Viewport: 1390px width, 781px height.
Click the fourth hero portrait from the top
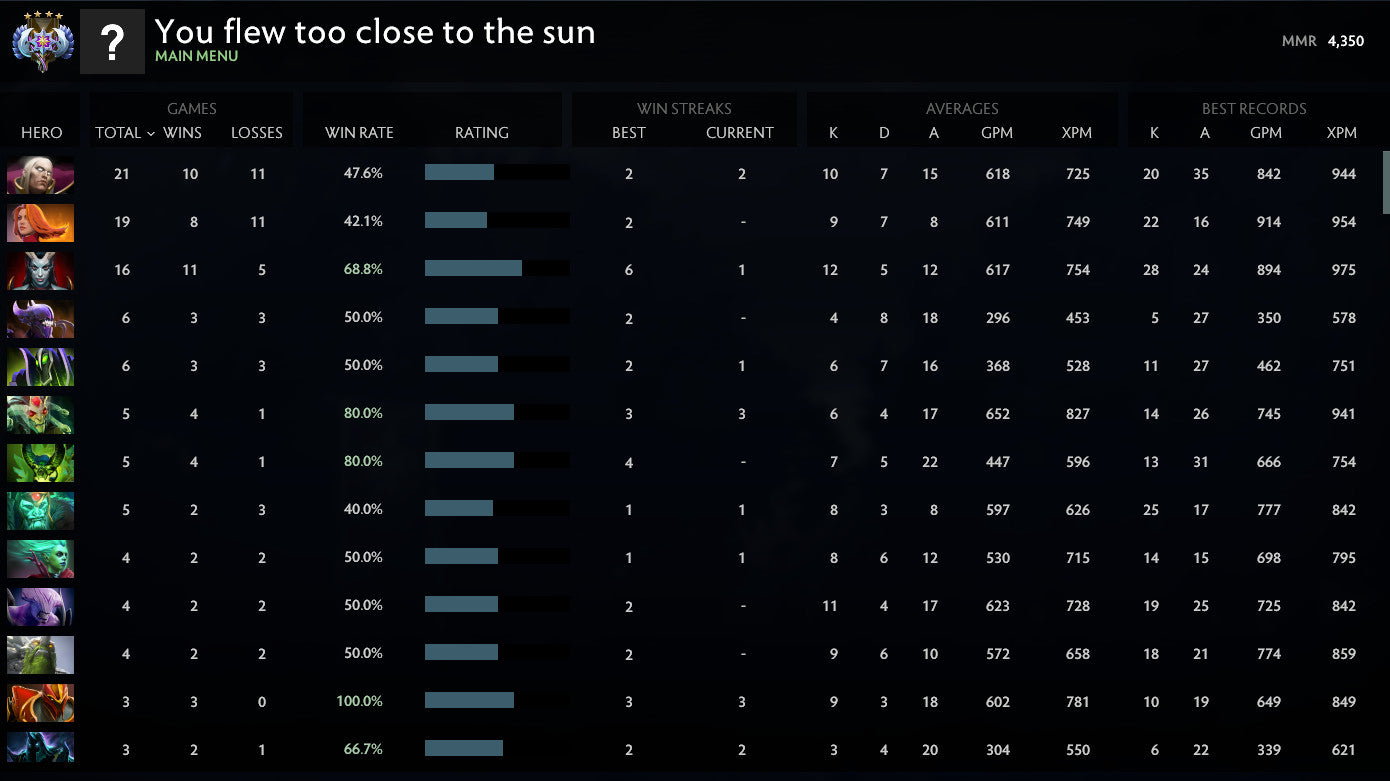point(40,318)
